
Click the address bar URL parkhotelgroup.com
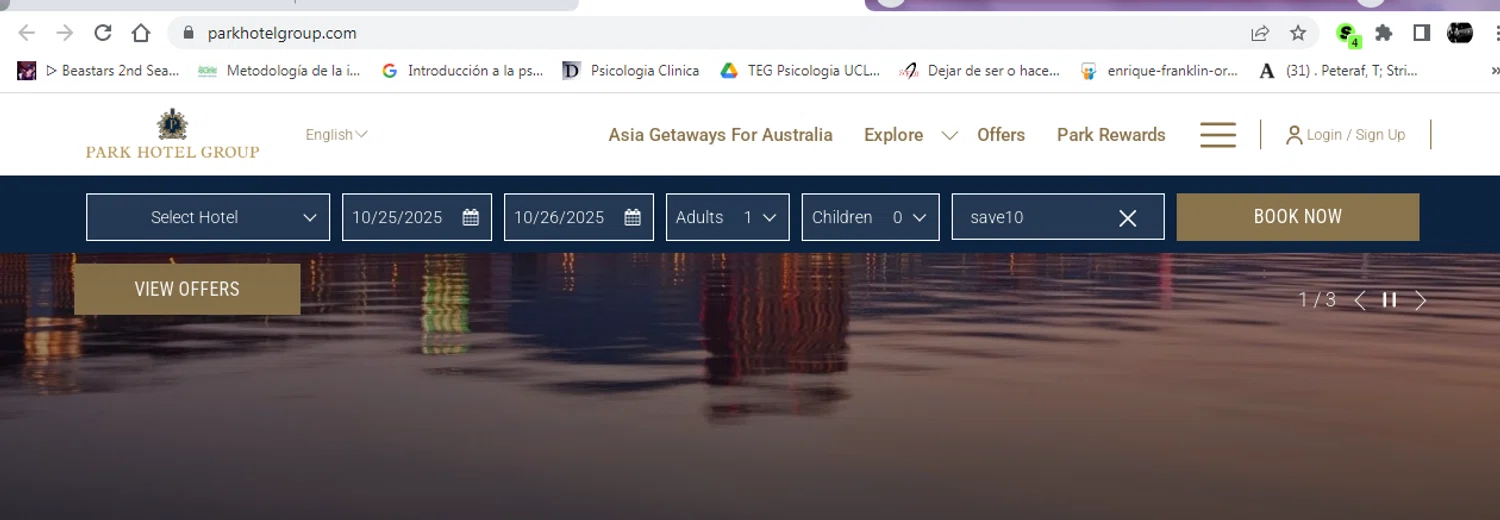282,33
